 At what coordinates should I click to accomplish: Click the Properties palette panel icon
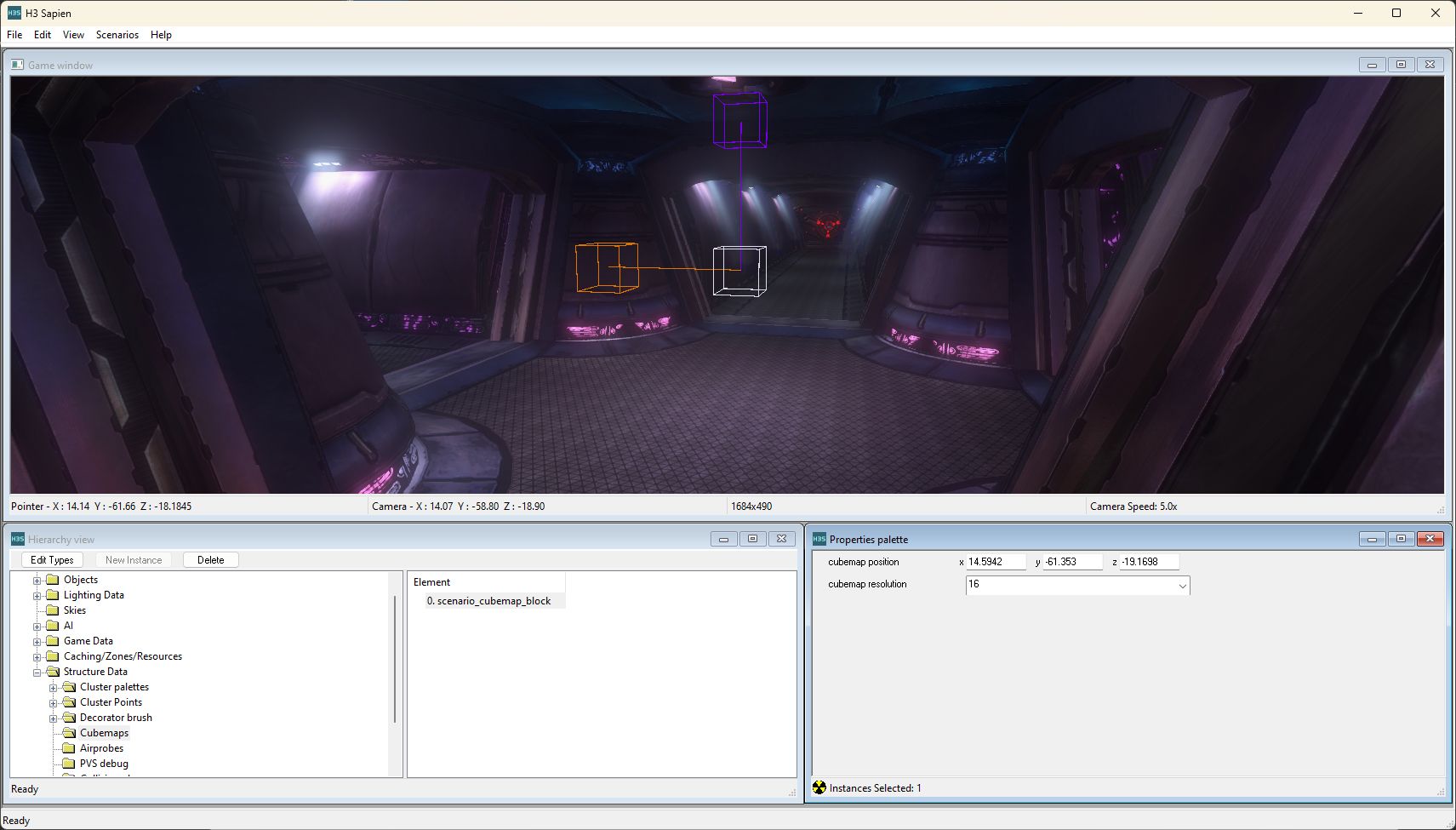click(x=819, y=539)
